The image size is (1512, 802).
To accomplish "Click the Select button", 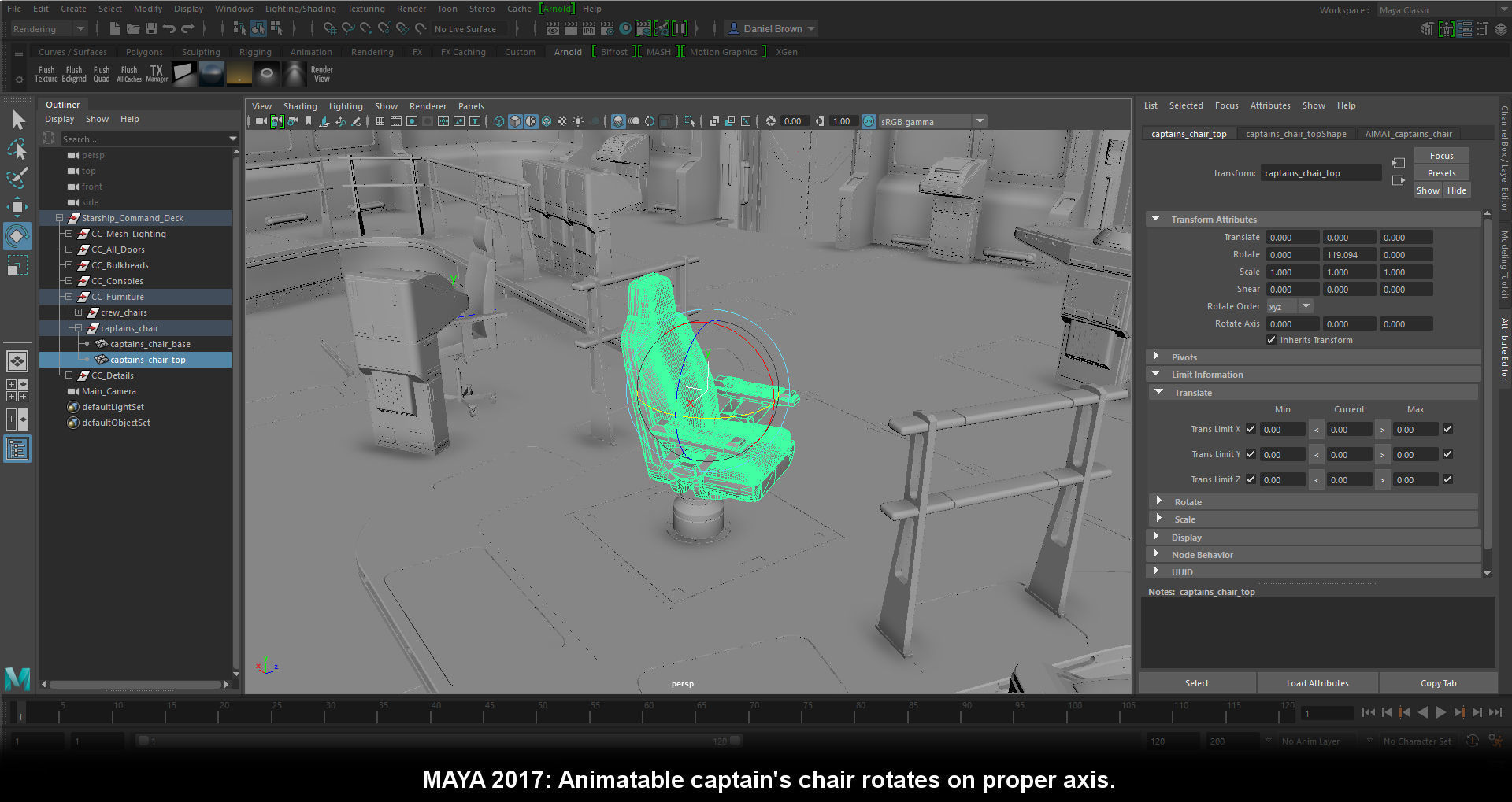I will click(1196, 683).
